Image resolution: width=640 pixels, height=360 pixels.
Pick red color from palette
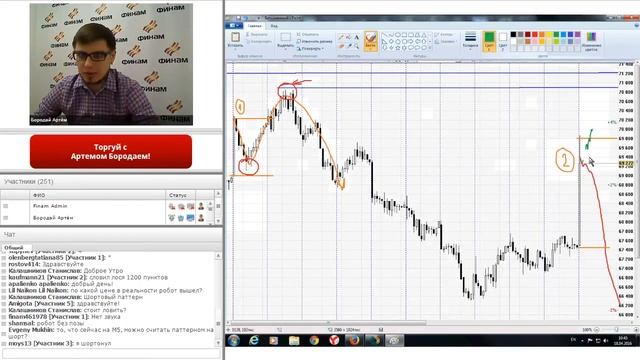pos(535,35)
